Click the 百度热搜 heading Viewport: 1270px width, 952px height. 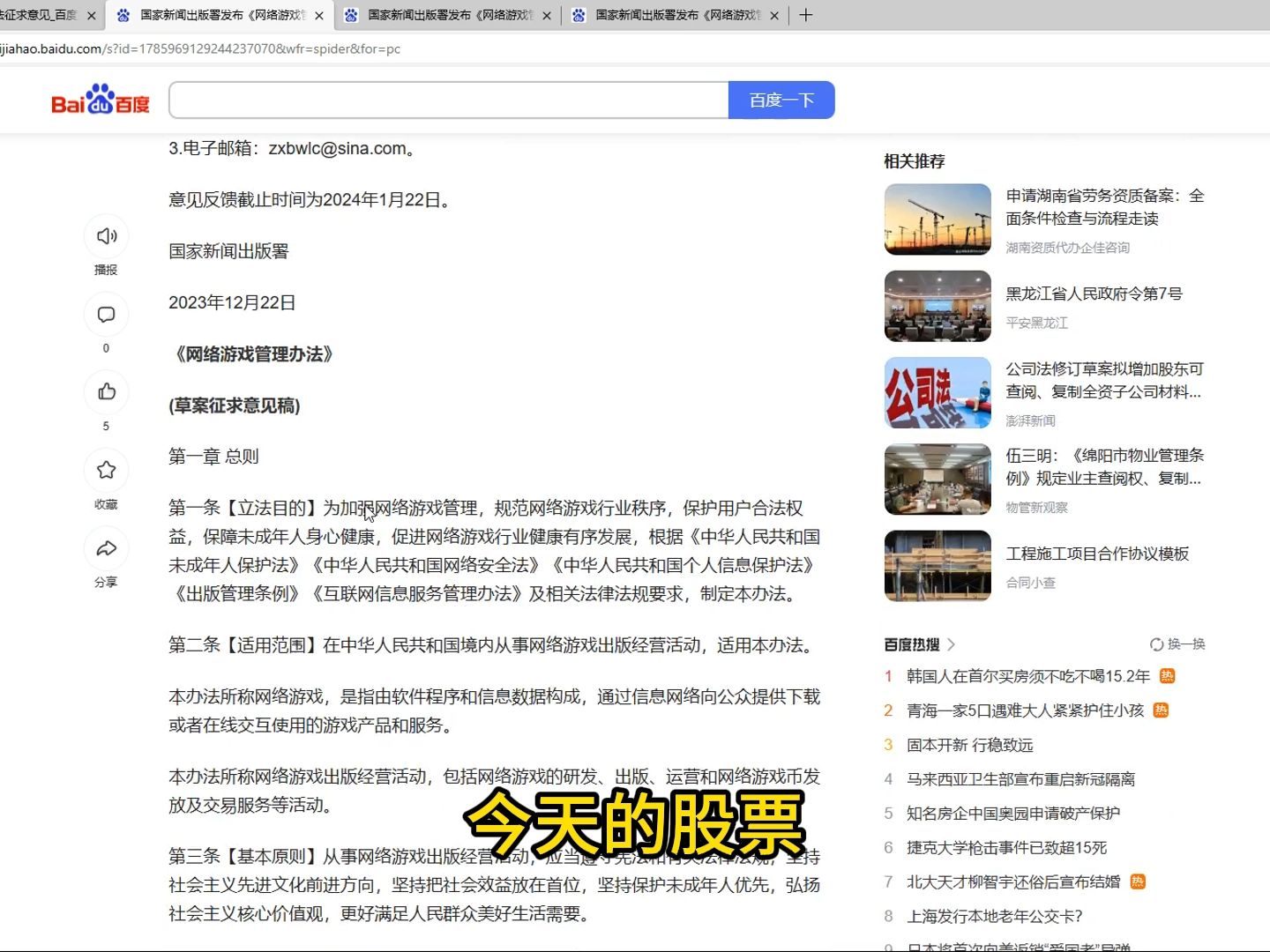tap(912, 644)
